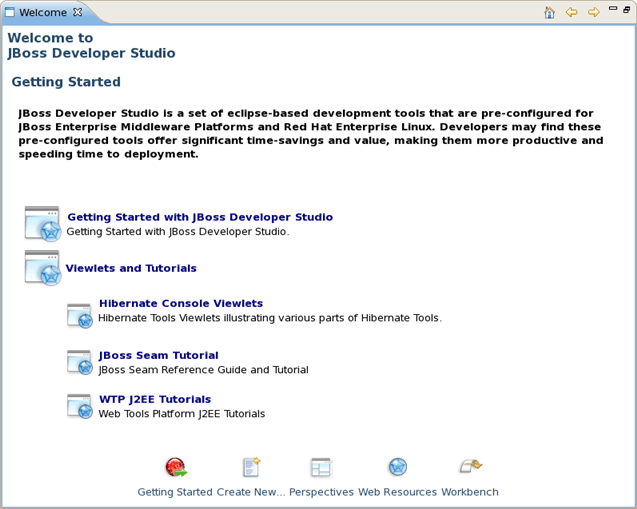This screenshot has height=509, width=637.
Task: Click the Getting Started icon at the bottom
Action: tap(176, 467)
